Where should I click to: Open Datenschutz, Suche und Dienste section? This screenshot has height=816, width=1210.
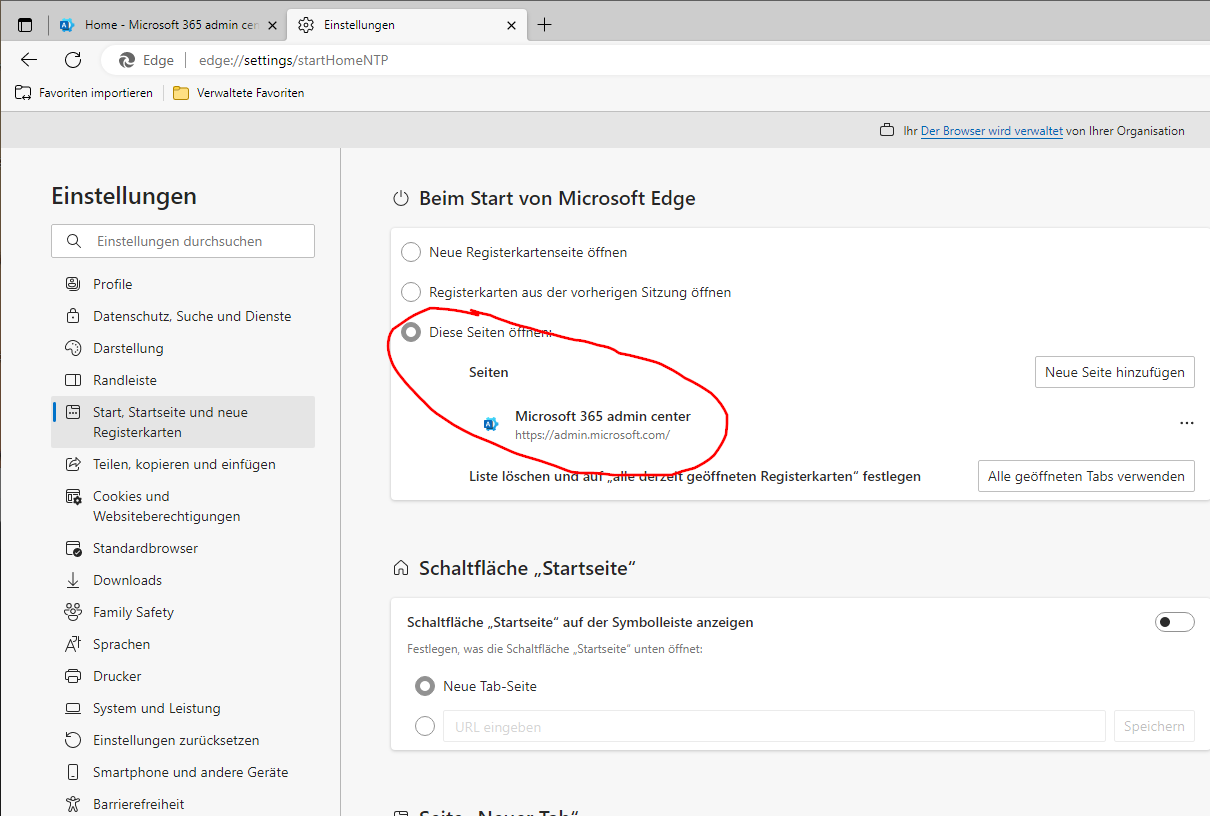(183, 316)
